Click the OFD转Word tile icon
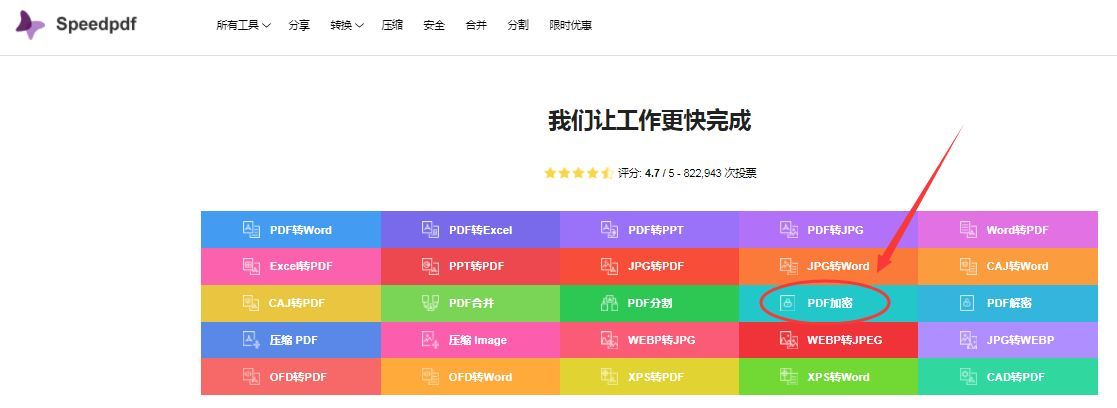1117x408 pixels. pos(430,376)
